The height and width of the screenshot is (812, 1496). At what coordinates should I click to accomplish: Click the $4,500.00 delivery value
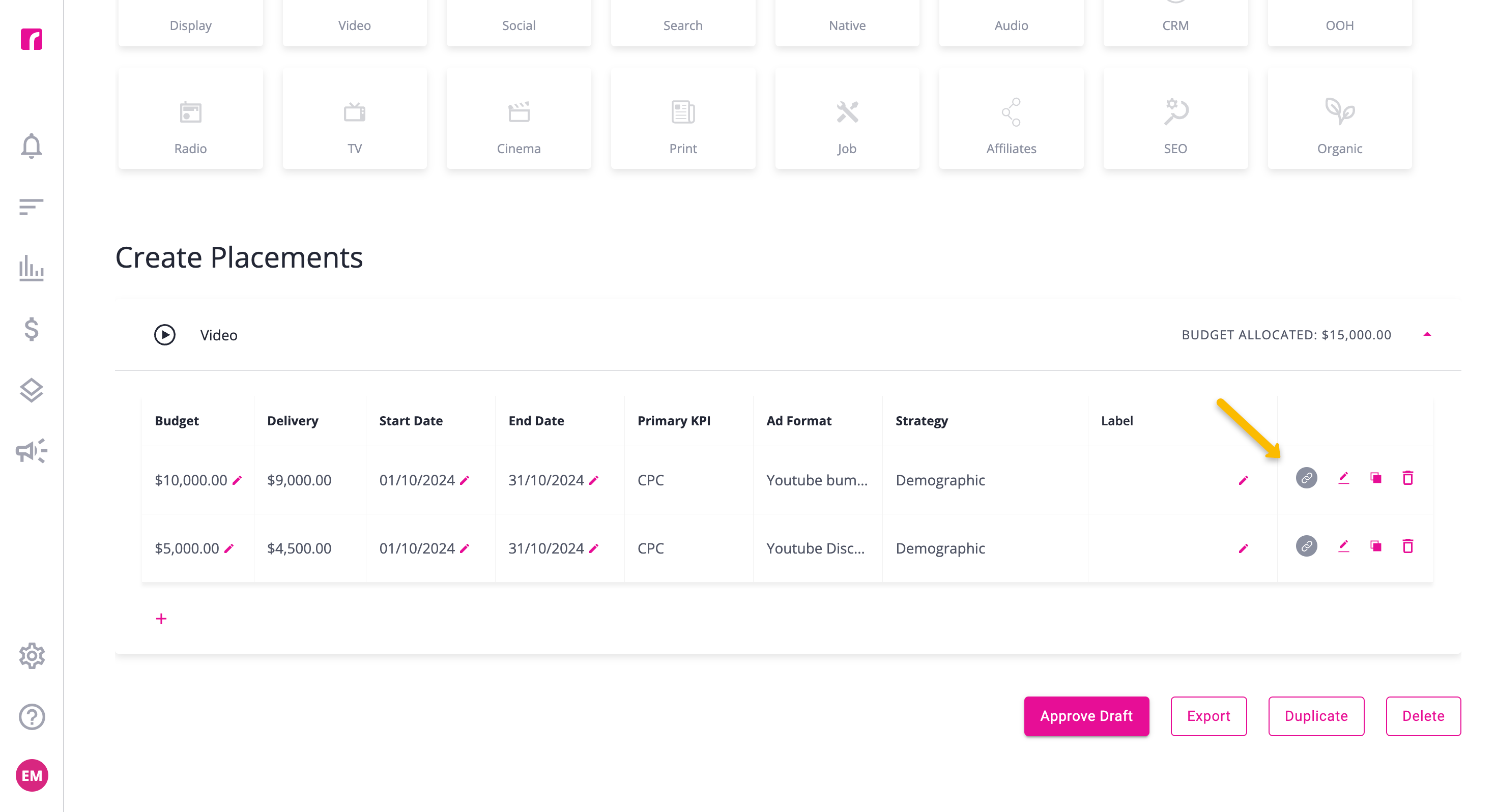(299, 548)
